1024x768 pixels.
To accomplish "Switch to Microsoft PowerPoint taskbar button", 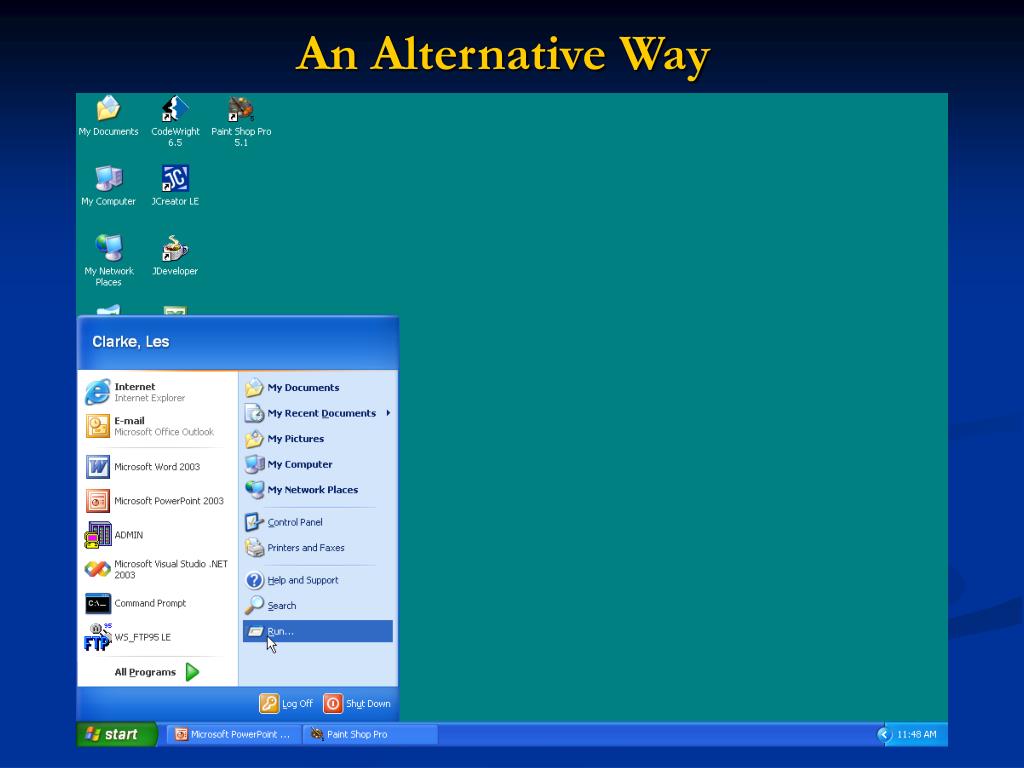I will click(235, 734).
